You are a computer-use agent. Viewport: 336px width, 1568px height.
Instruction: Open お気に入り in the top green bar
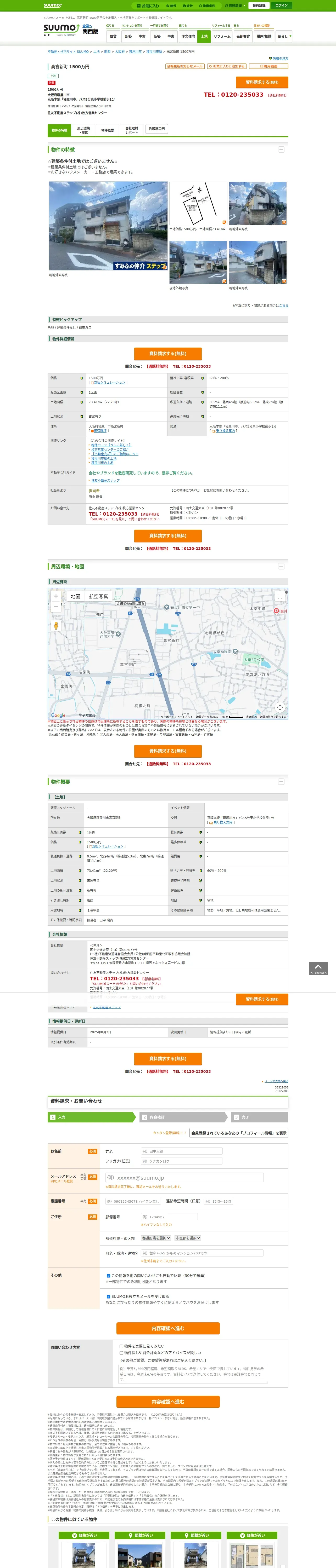[x=148, y=5]
